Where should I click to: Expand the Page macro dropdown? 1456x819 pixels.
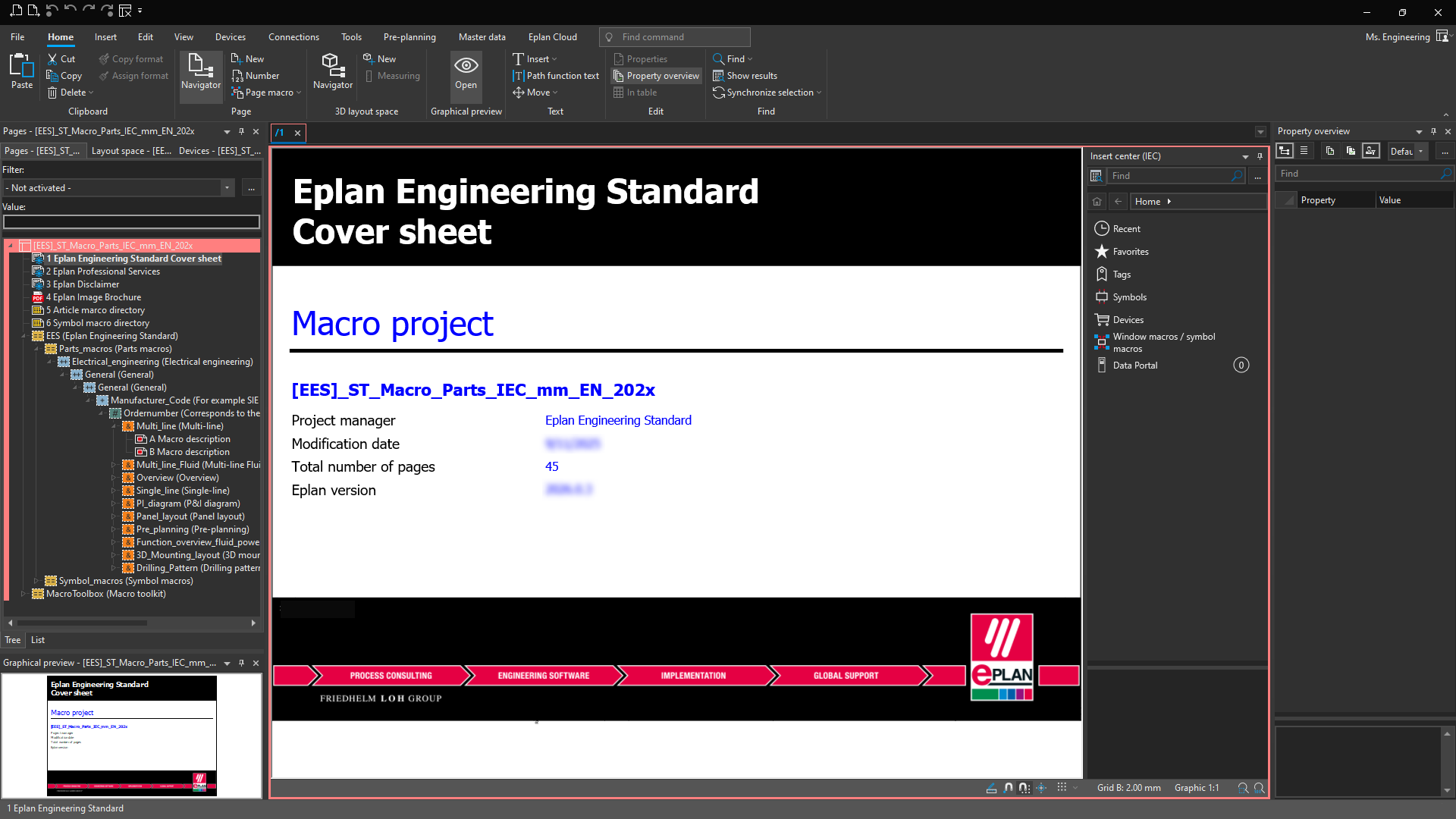[299, 93]
